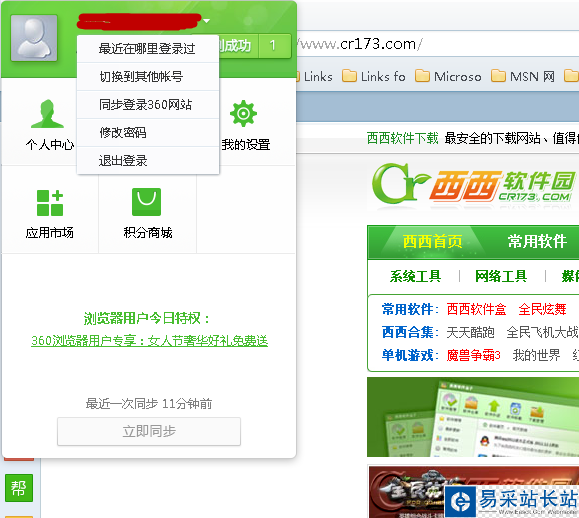Open the Microso bookmark folder

pyautogui.click(x=448, y=76)
